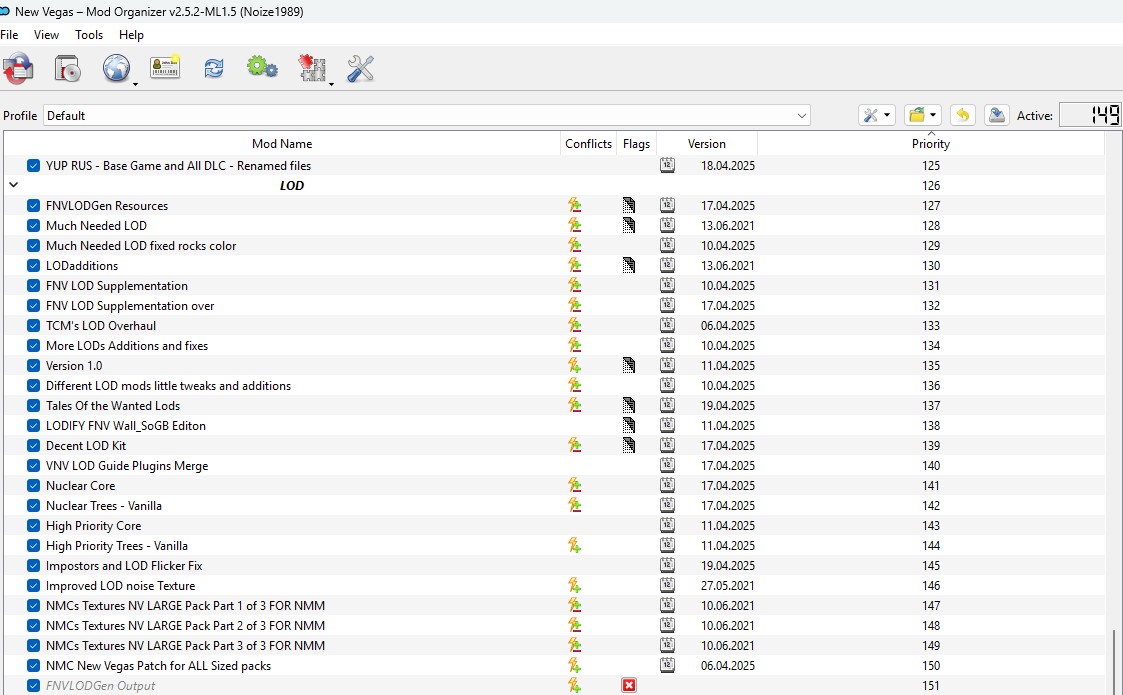Click the red X flag on FNVLODGen Output

click(x=629, y=686)
